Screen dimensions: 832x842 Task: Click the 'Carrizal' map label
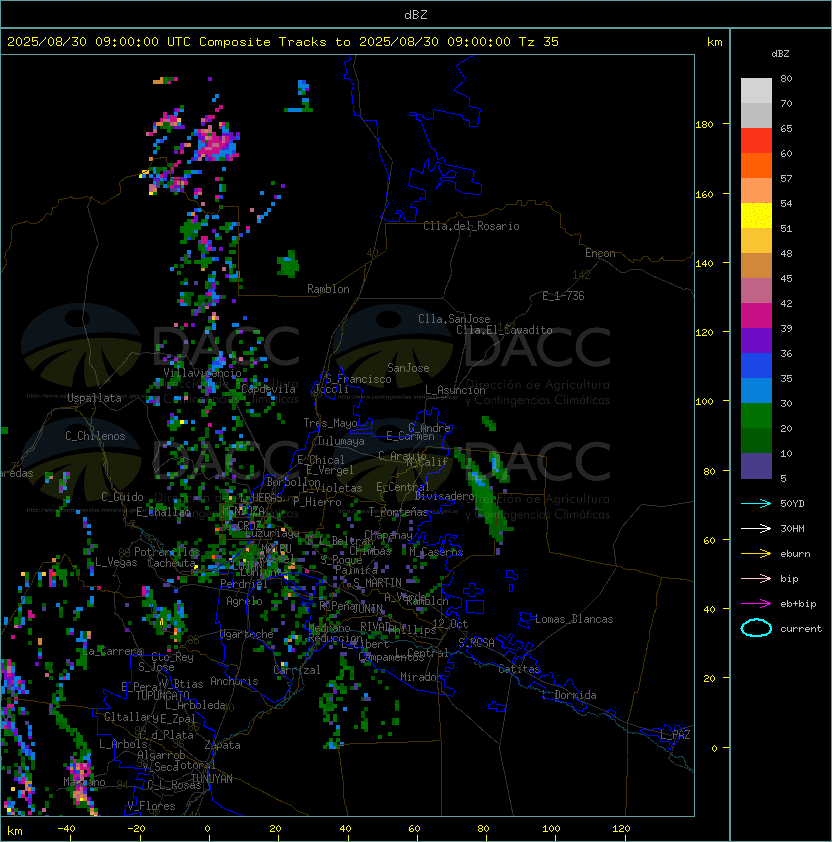click(297, 670)
